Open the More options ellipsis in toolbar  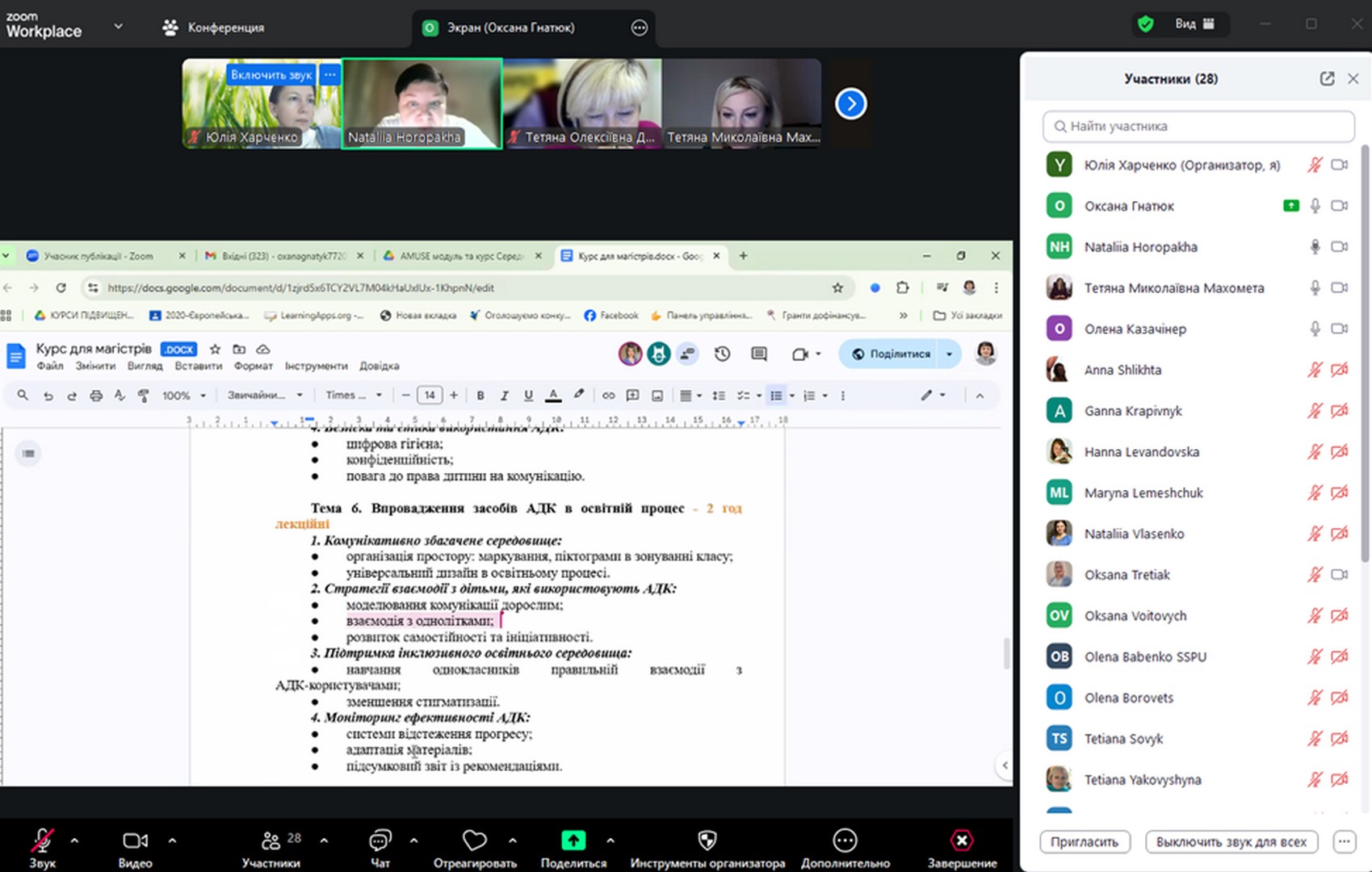click(845, 841)
